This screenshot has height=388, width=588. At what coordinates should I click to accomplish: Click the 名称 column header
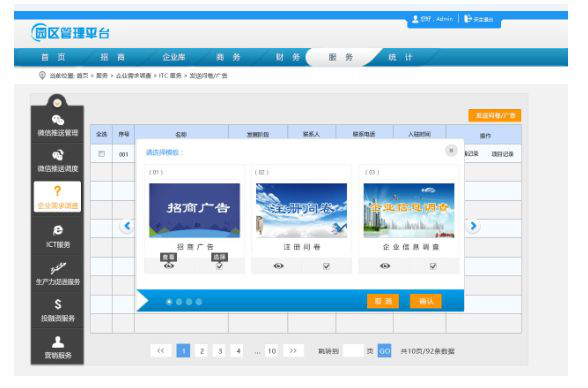181,134
